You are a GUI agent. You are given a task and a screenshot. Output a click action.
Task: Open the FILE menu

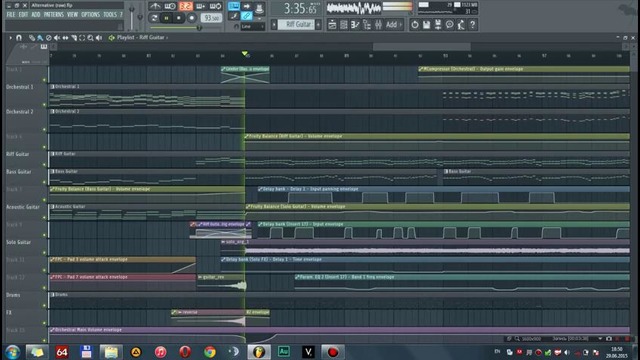pyautogui.click(x=11, y=15)
